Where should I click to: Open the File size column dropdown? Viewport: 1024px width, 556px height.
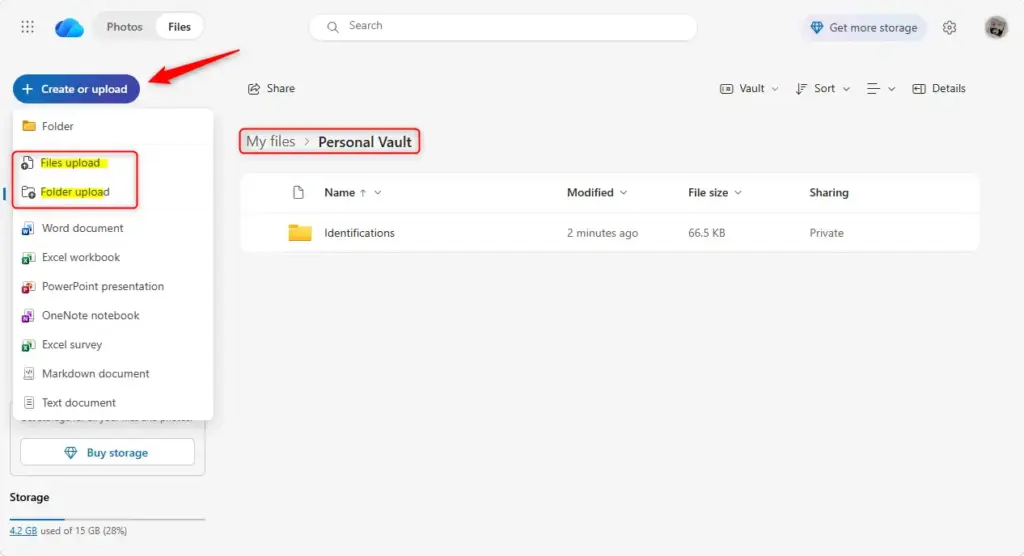pyautogui.click(x=738, y=193)
